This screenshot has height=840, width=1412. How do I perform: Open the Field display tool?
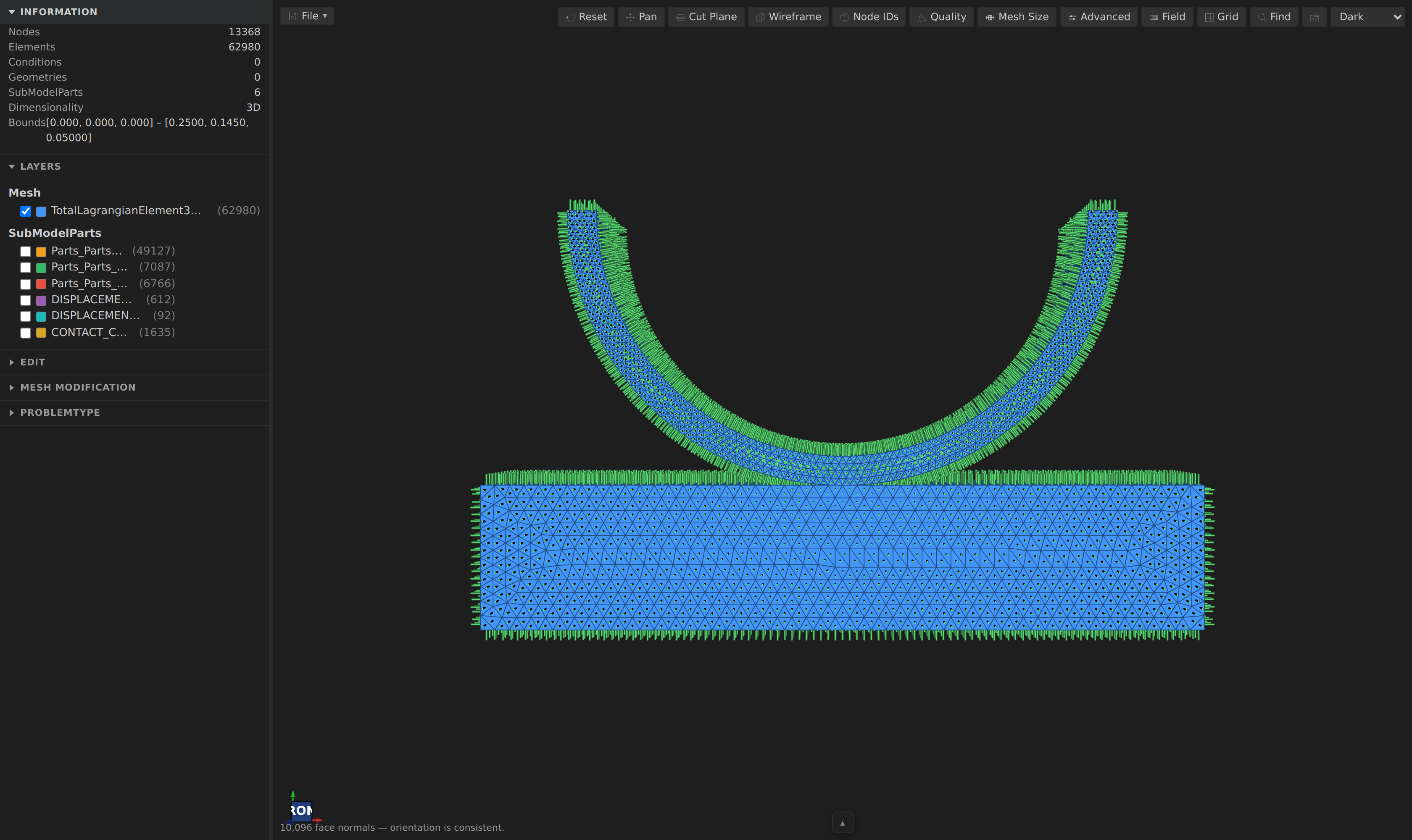coord(1167,17)
